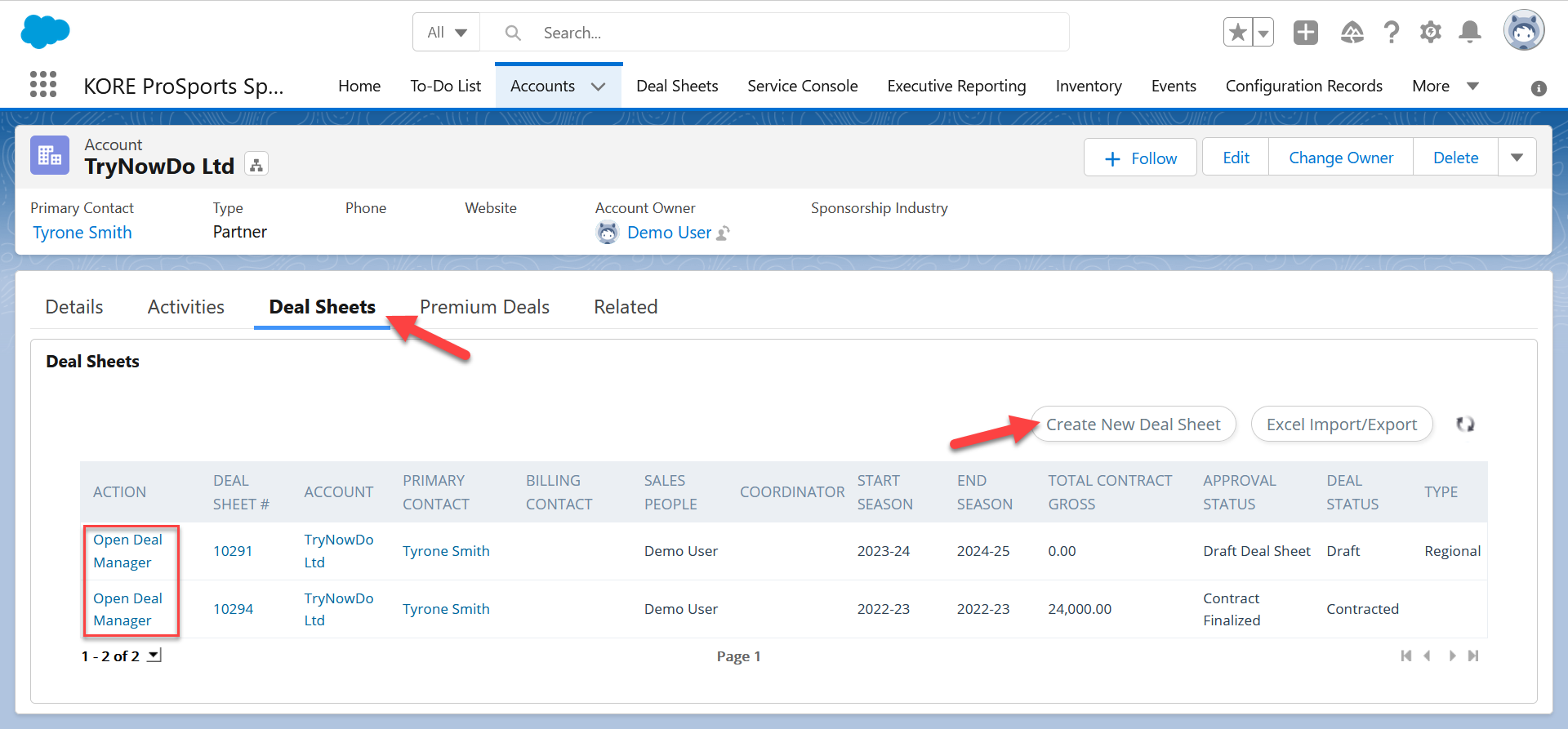Click the Delete button

(1455, 158)
